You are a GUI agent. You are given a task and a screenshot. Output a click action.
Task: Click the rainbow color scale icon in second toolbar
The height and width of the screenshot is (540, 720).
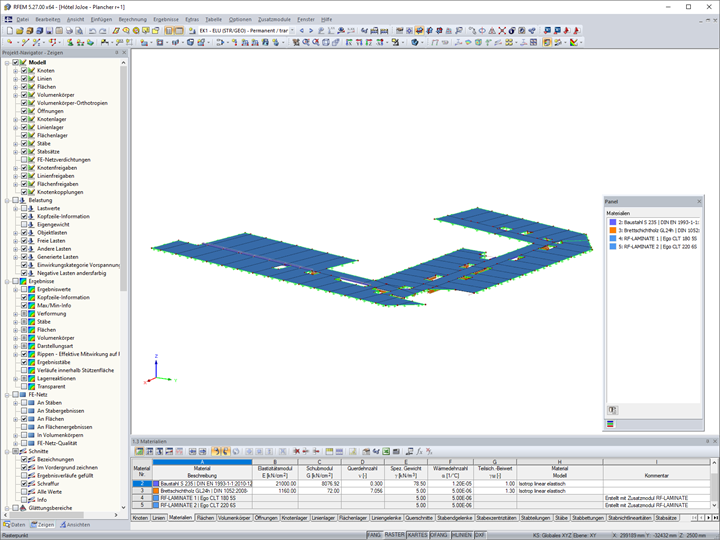(574, 42)
